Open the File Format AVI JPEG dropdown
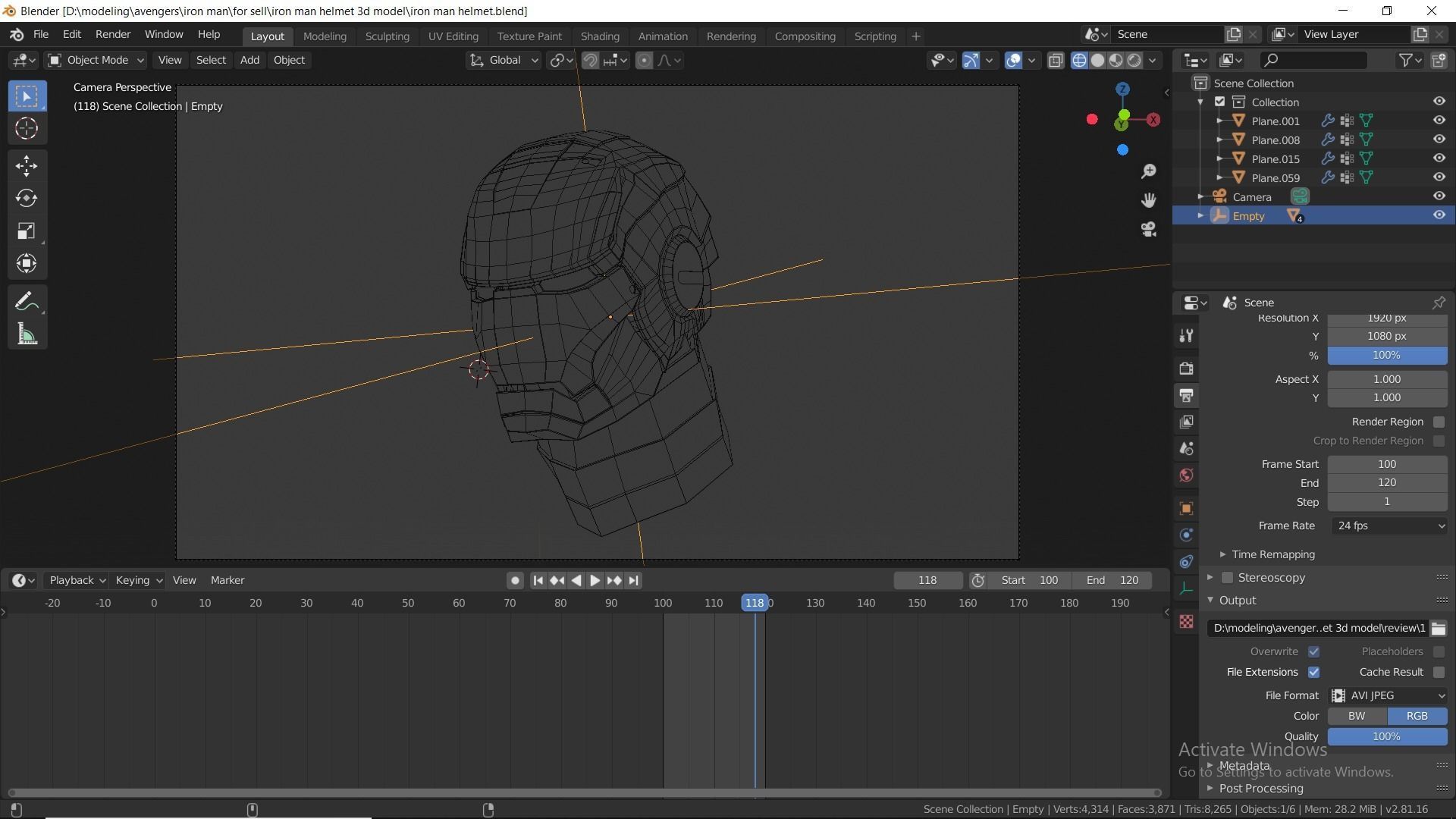Viewport: 1456px width, 819px height. click(x=1389, y=695)
